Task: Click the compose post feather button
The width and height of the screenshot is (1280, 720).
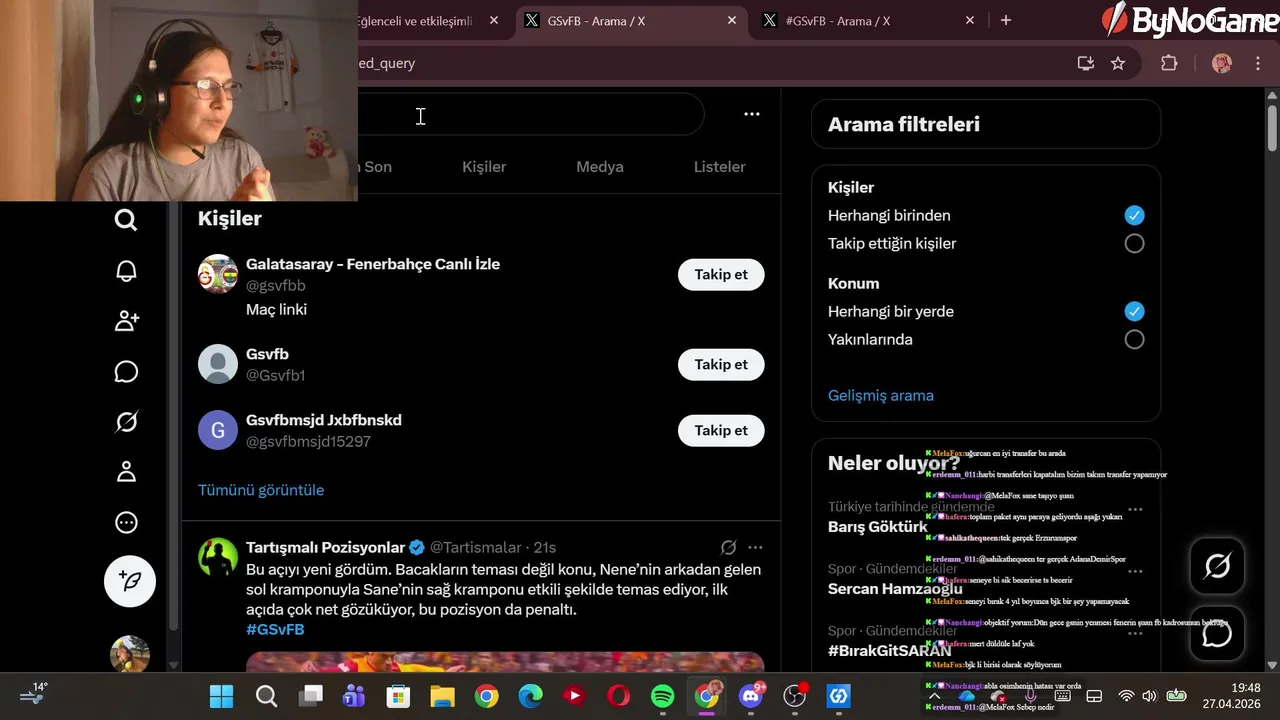Action: pyautogui.click(x=130, y=581)
